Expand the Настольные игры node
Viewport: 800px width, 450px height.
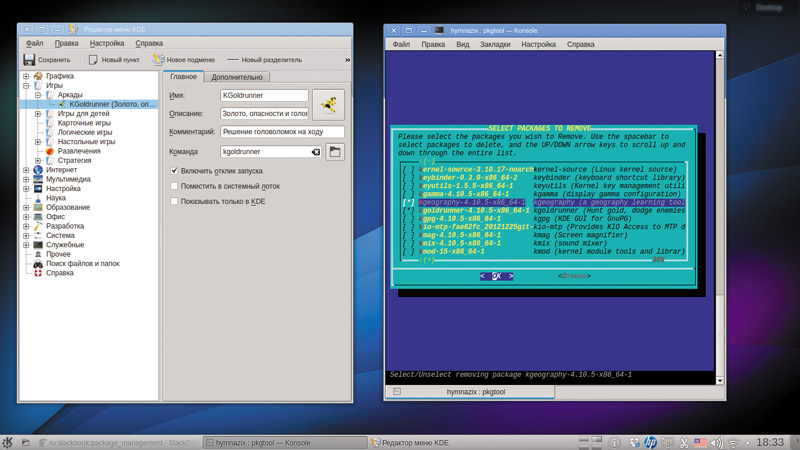click(x=38, y=142)
